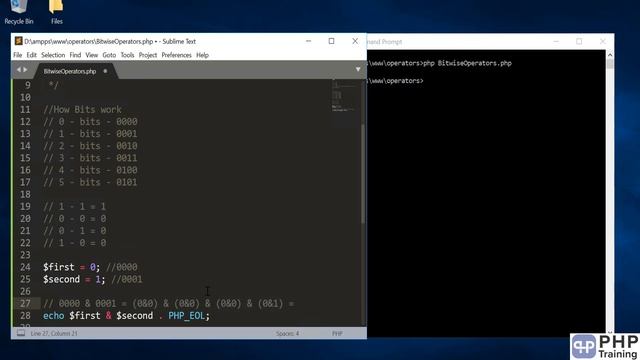The image size is (640, 360).
Task: Click the '// 1 - 0 = 0' comment line
Action: (75, 243)
